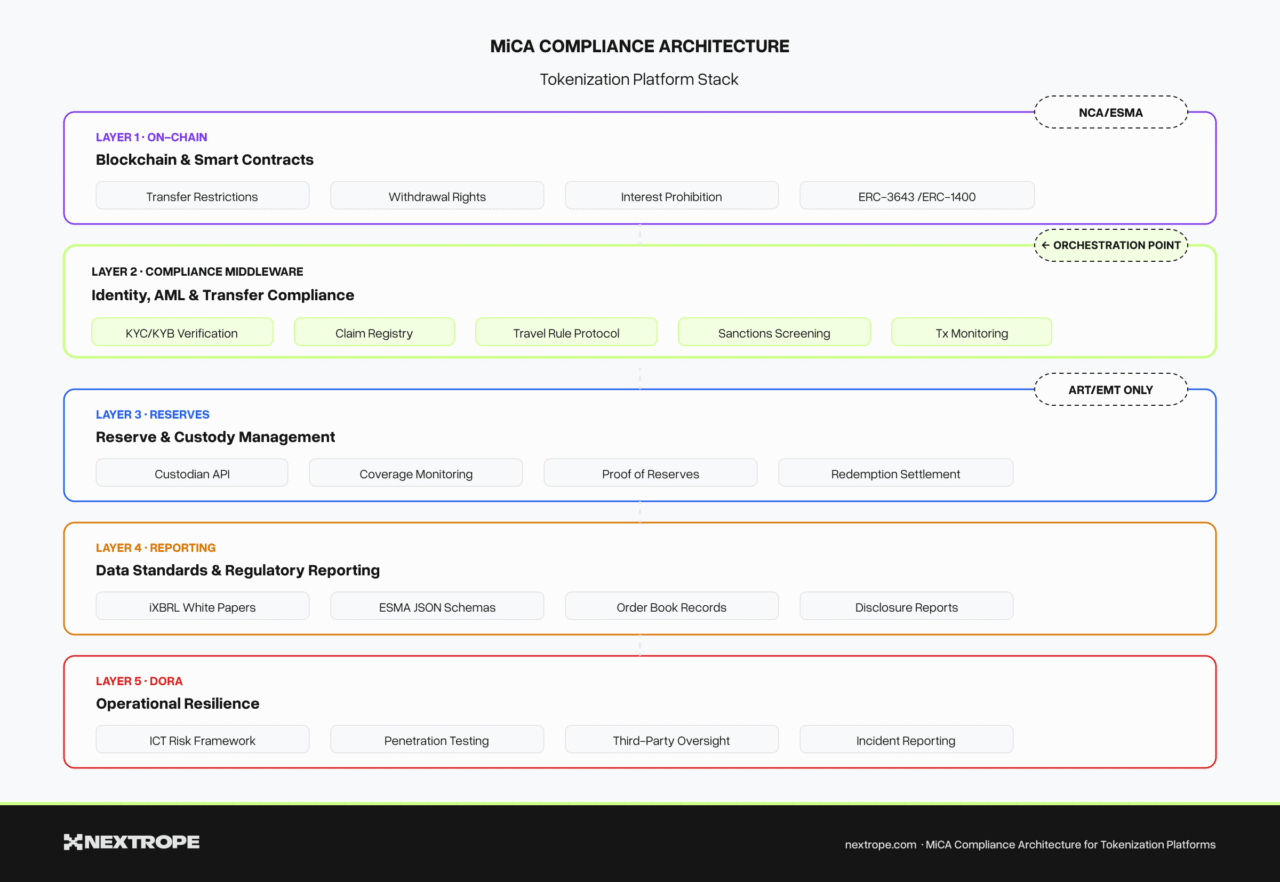
Task: Click the Nextrope logo icon
Action: click(x=73, y=842)
